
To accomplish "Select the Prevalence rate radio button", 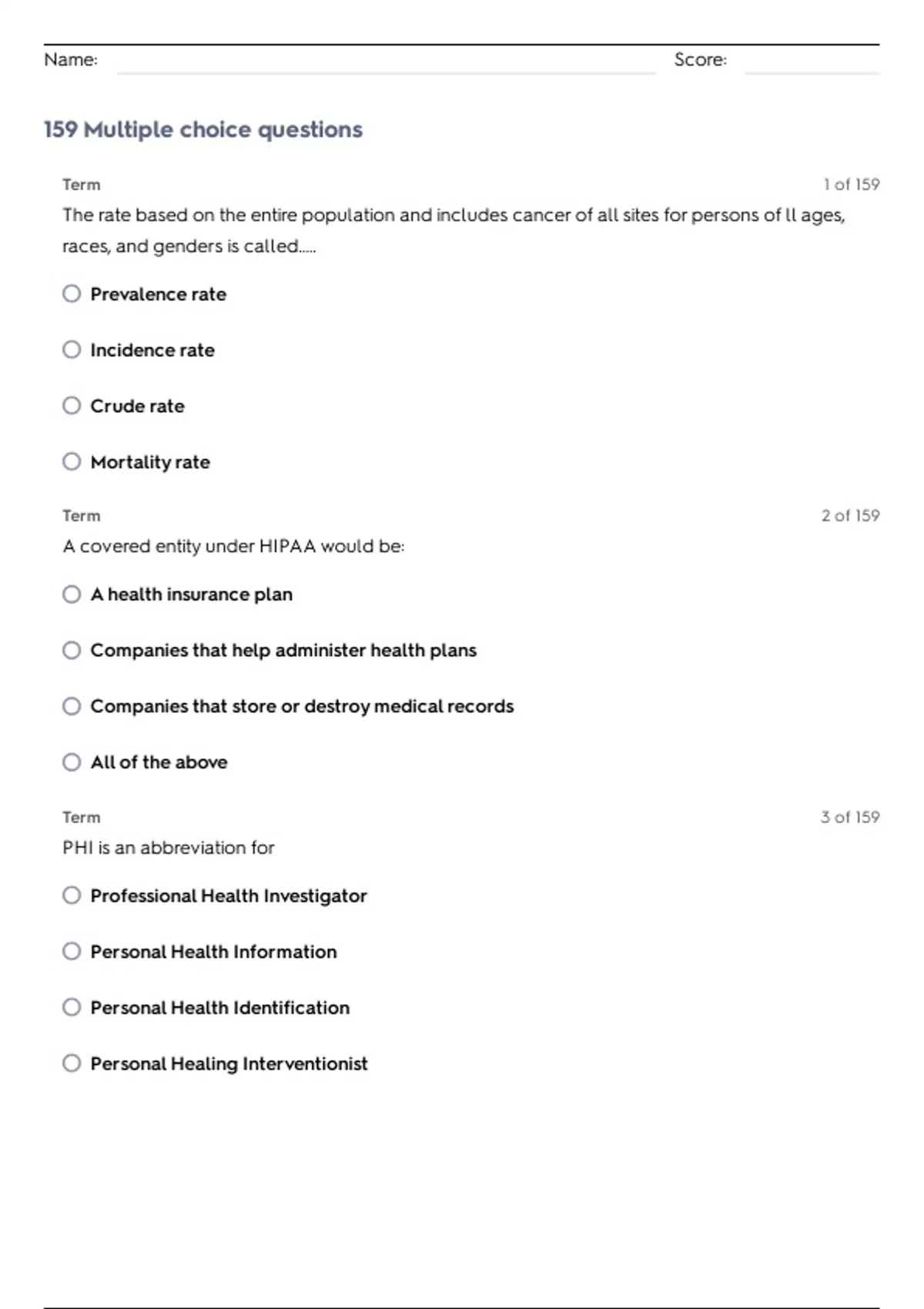I will [72, 294].
